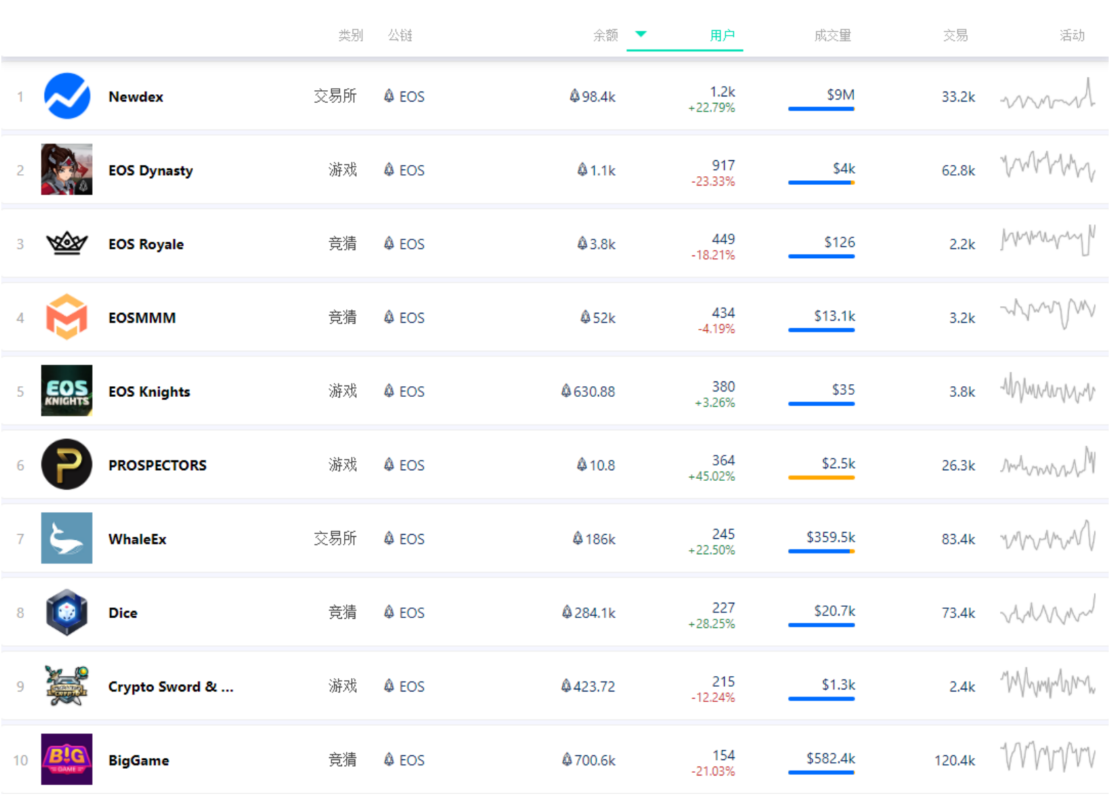Click the 120.4k transactions value
This screenshot has width=1114, height=797.
pyautogui.click(x=955, y=760)
